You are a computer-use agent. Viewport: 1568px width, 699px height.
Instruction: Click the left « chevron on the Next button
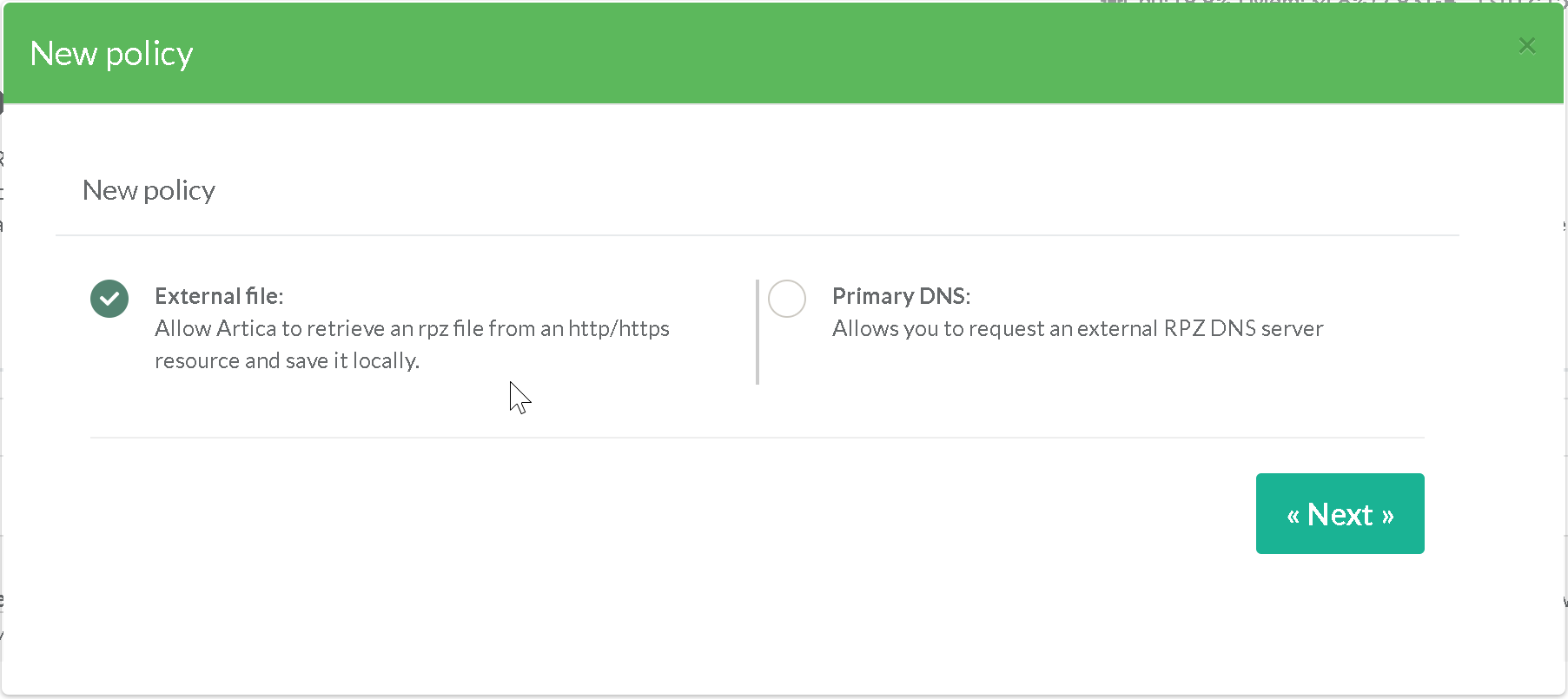coord(1293,517)
